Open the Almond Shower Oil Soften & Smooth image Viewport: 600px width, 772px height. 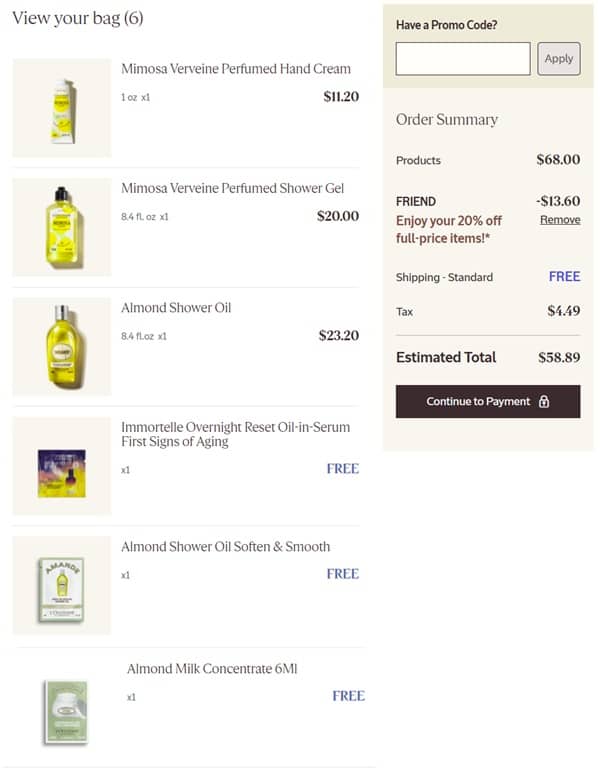(62, 585)
